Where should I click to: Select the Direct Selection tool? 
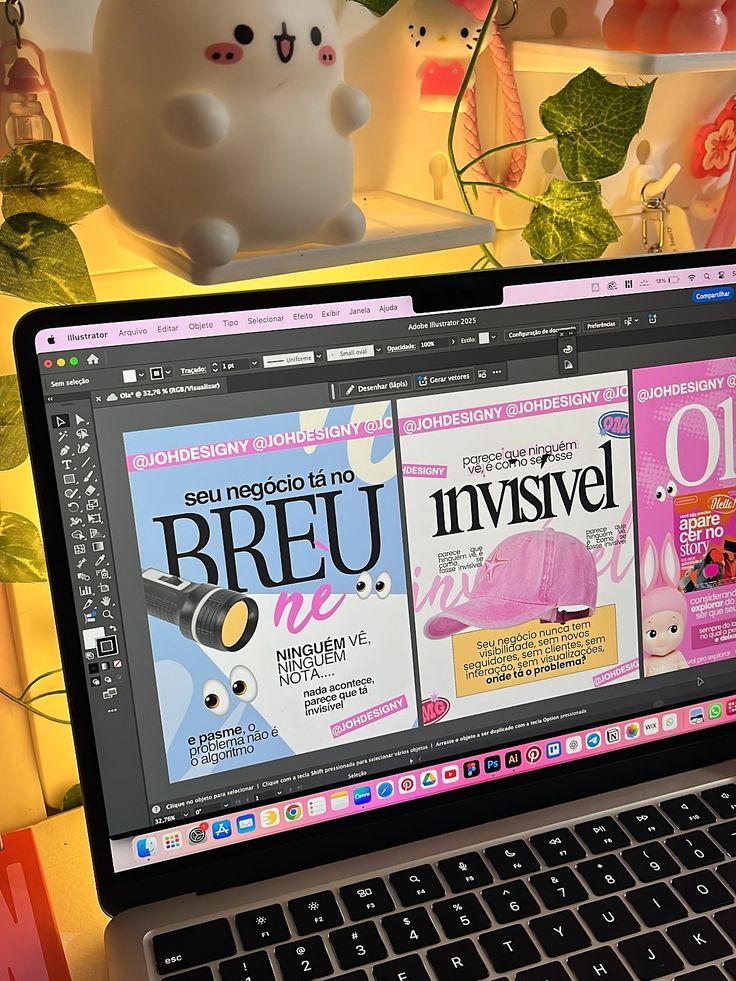[x=80, y=420]
